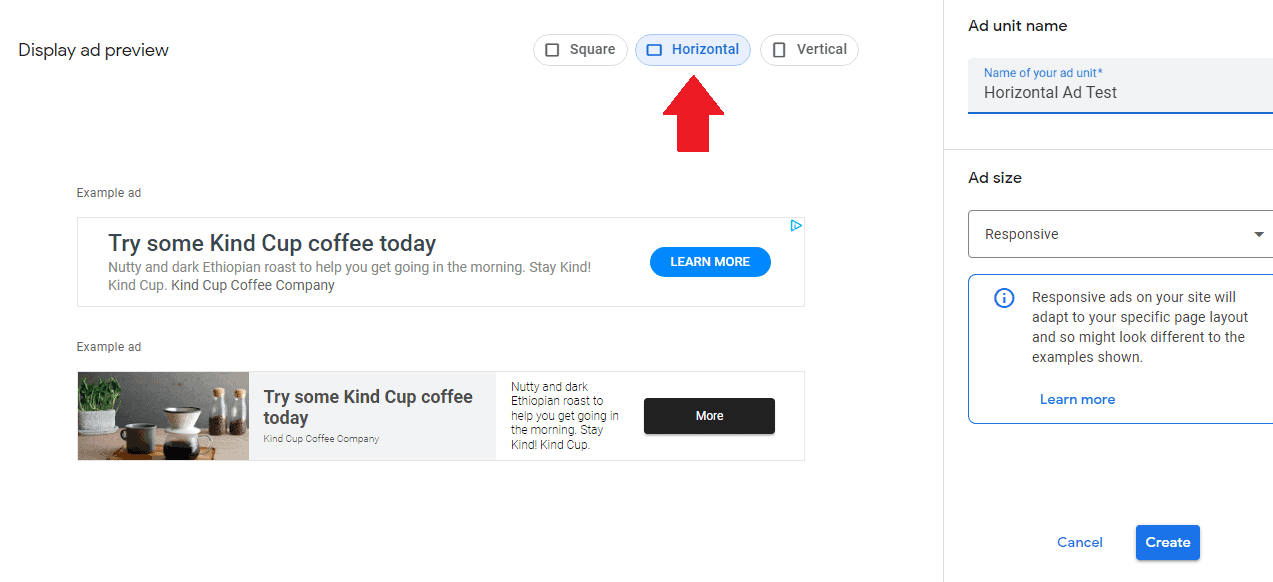
Task: Click the info icon in Responsive notice
Action: point(1004,298)
